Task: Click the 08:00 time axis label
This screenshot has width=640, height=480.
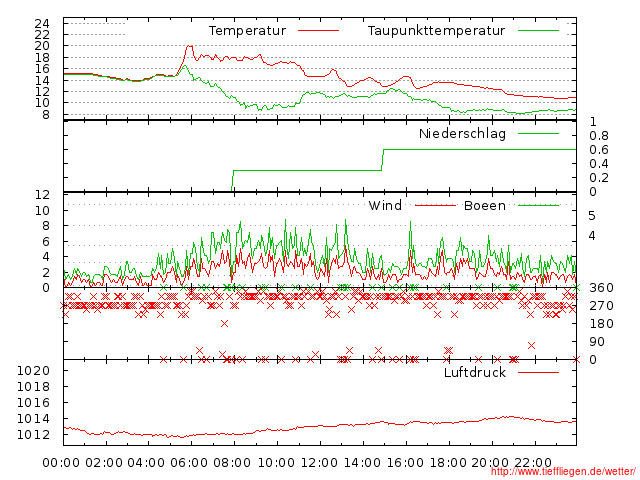Action: (x=232, y=463)
